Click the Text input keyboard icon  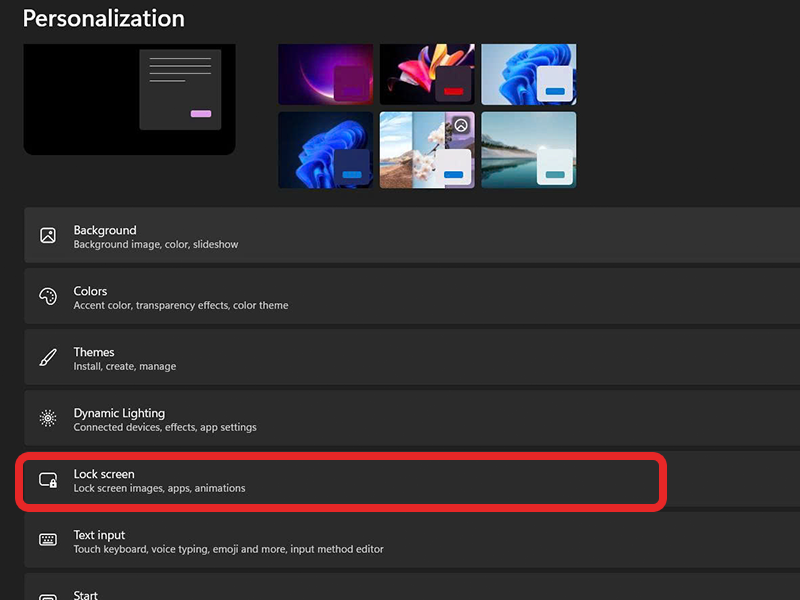[x=48, y=540]
